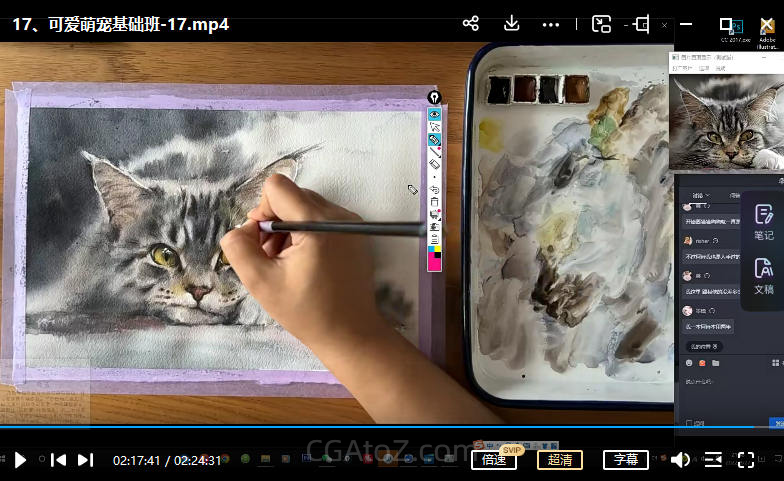The height and width of the screenshot is (481, 784).
Task: Open the 笔记 notes panel
Action: coord(763,222)
